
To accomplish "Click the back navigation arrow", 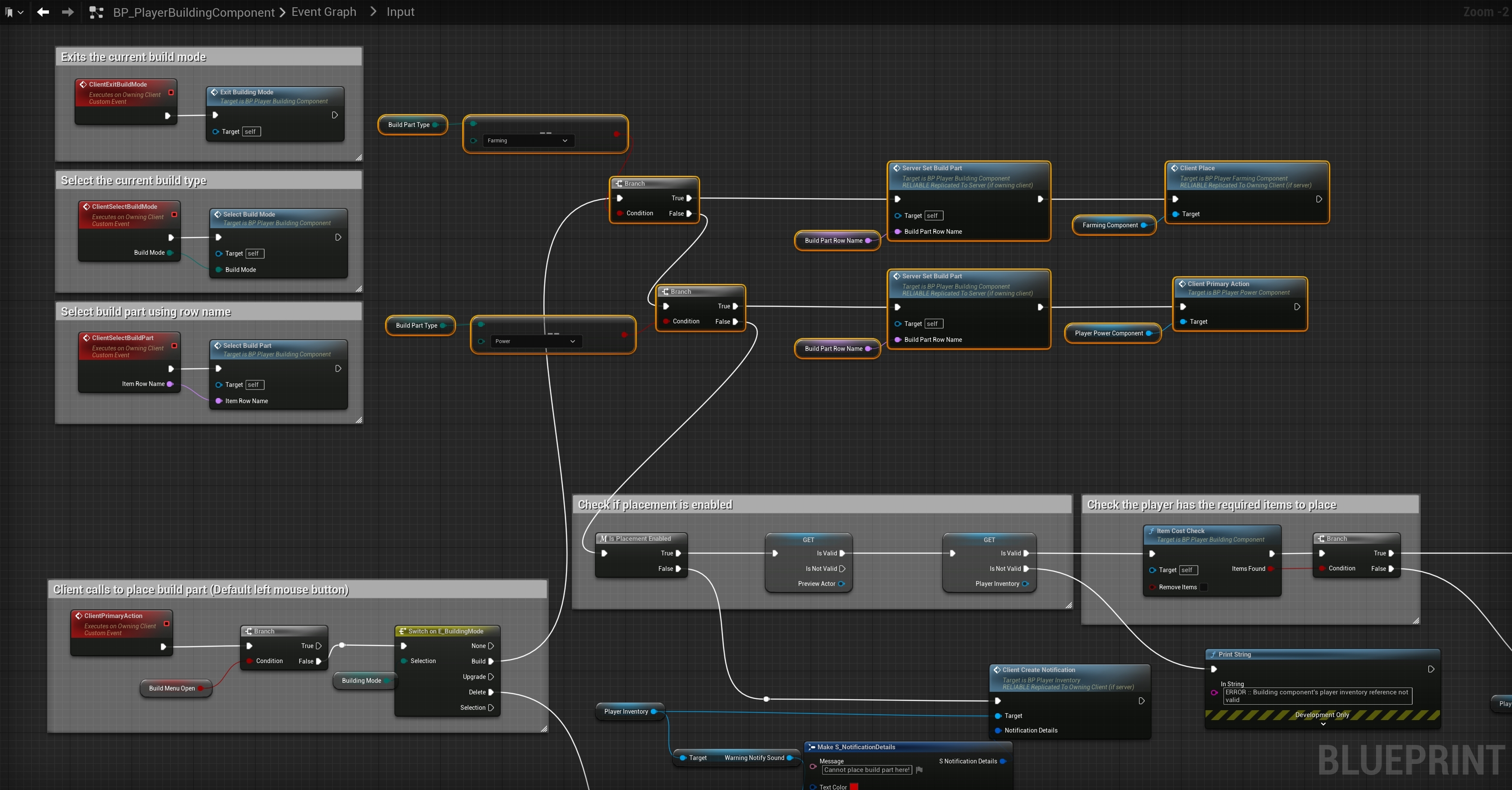I will tap(43, 12).
